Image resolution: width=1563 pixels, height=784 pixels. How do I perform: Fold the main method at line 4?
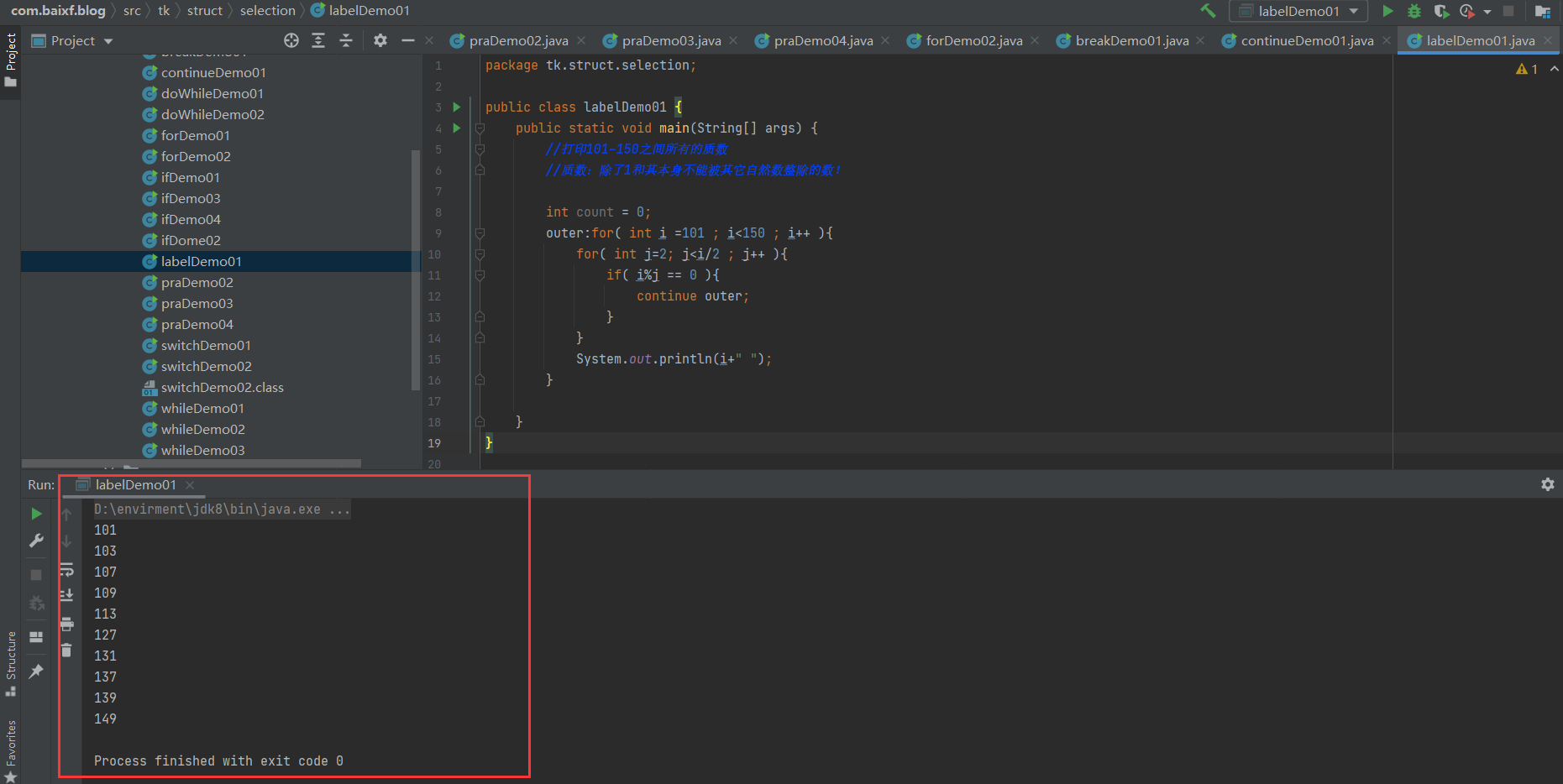(x=480, y=128)
